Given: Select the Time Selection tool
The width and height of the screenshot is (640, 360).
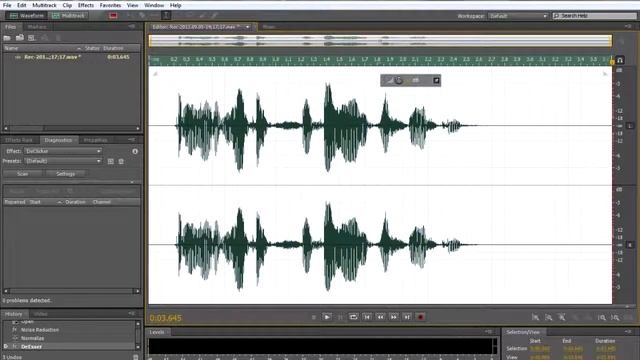Looking at the screenshot, I should pos(166,16).
